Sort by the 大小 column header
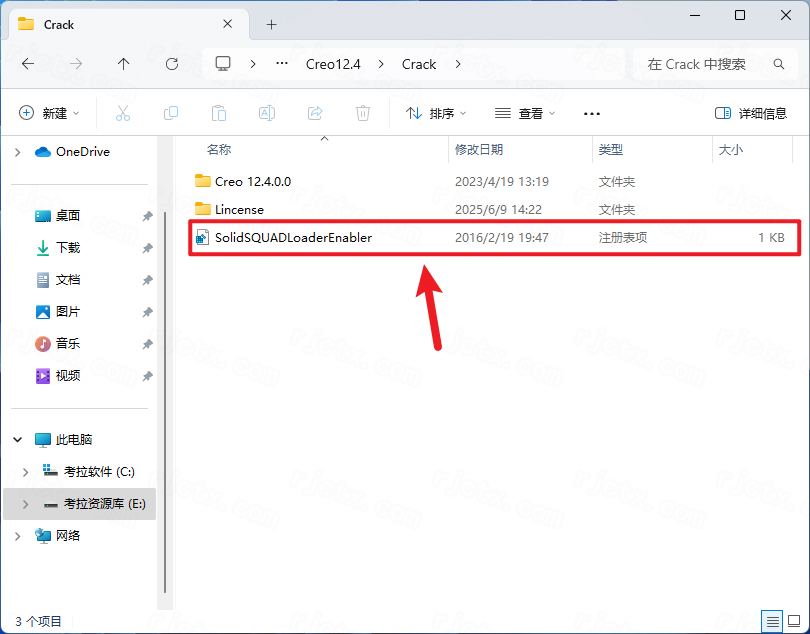 click(x=730, y=149)
